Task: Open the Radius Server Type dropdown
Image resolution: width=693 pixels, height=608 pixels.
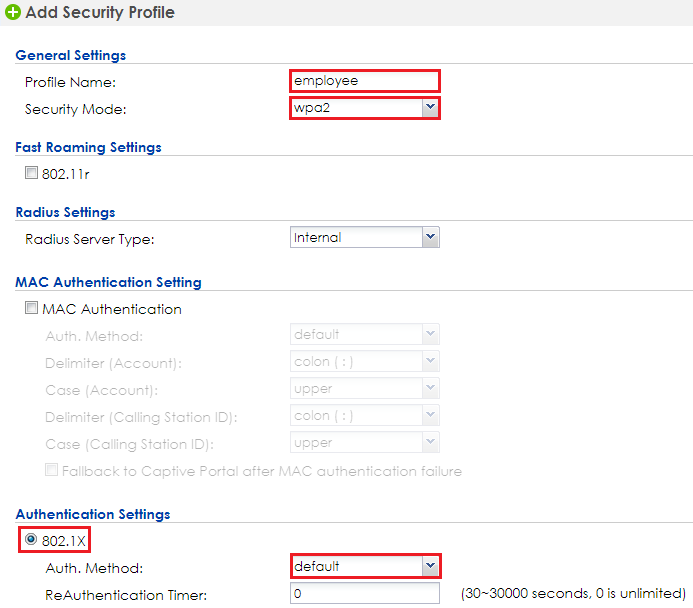Action: point(365,237)
